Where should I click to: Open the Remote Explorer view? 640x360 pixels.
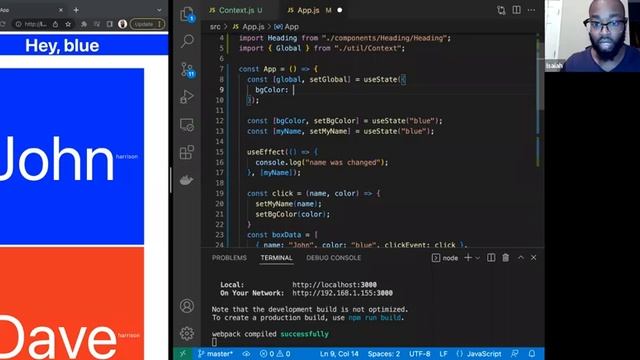(187, 125)
